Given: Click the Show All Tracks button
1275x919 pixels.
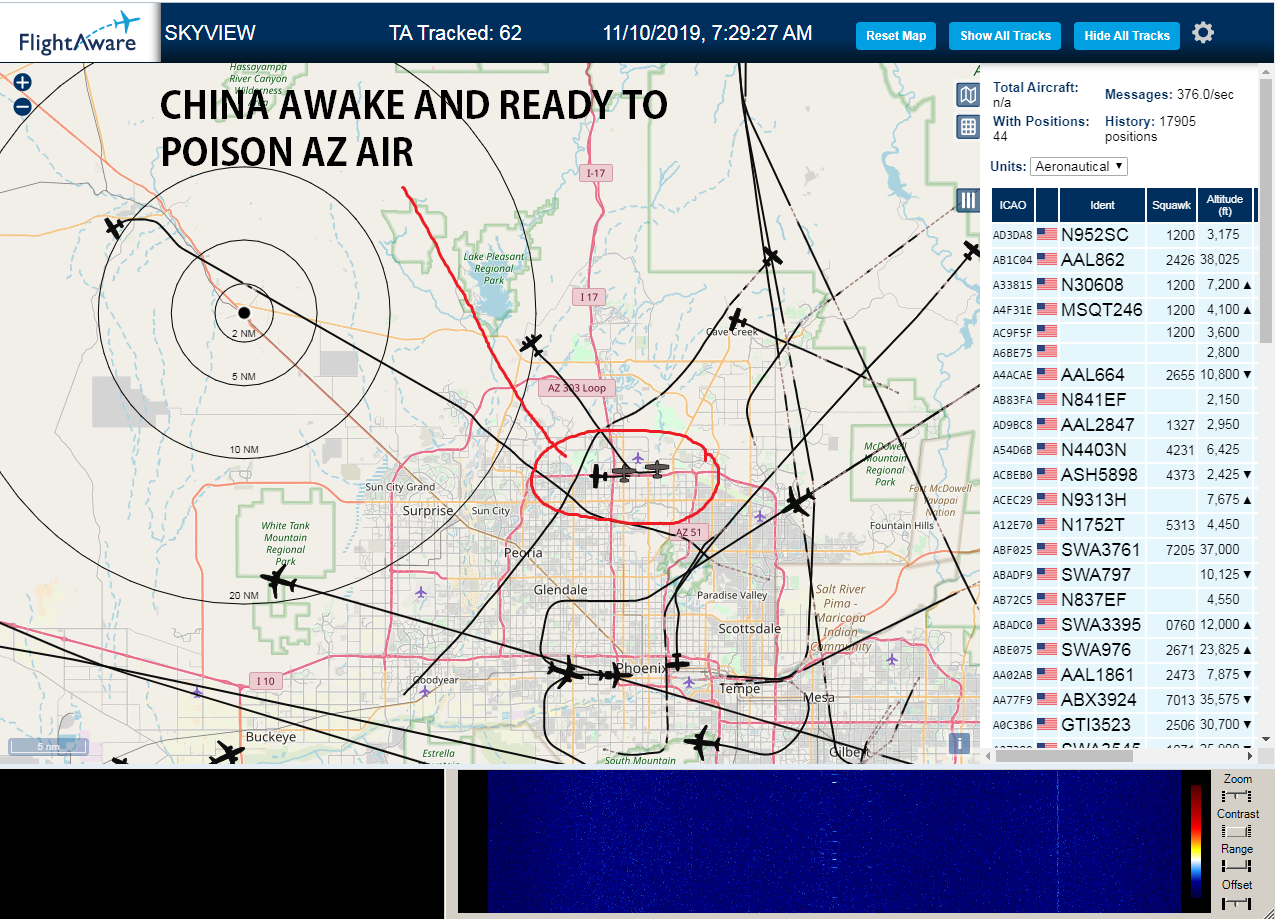Looking at the screenshot, I should [x=1005, y=36].
